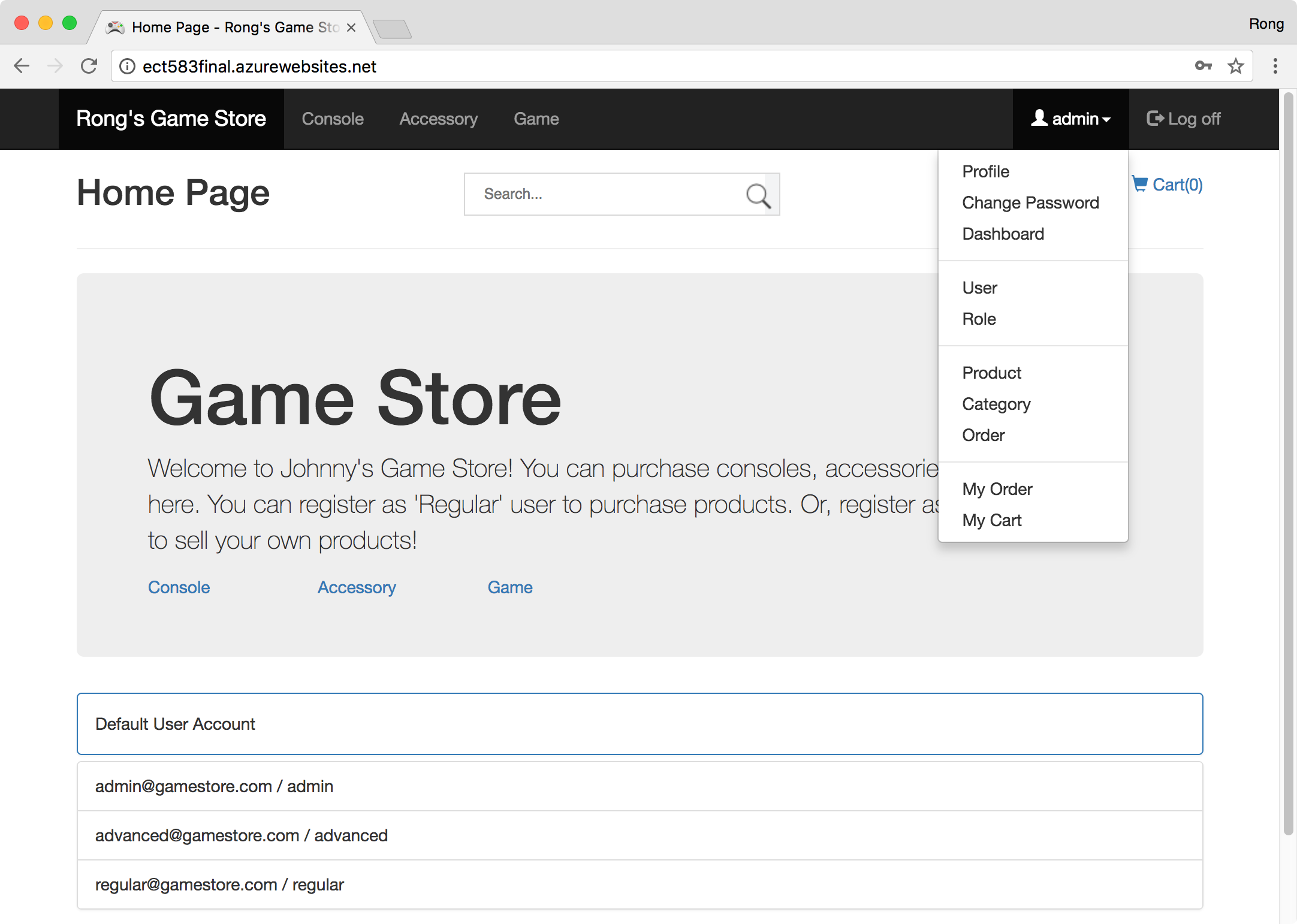
Task: Open Order menu entry
Action: point(983,435)
